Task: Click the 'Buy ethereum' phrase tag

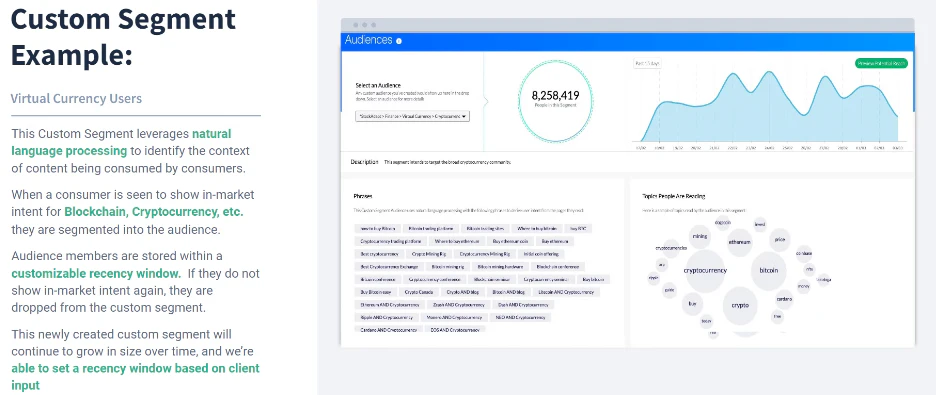Action: [555, 241]
